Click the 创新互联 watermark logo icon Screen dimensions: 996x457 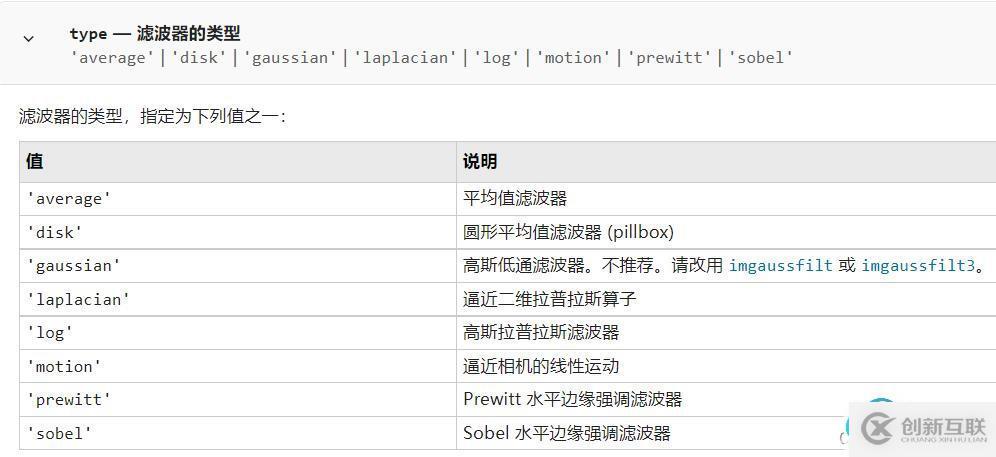coord(878,430)
